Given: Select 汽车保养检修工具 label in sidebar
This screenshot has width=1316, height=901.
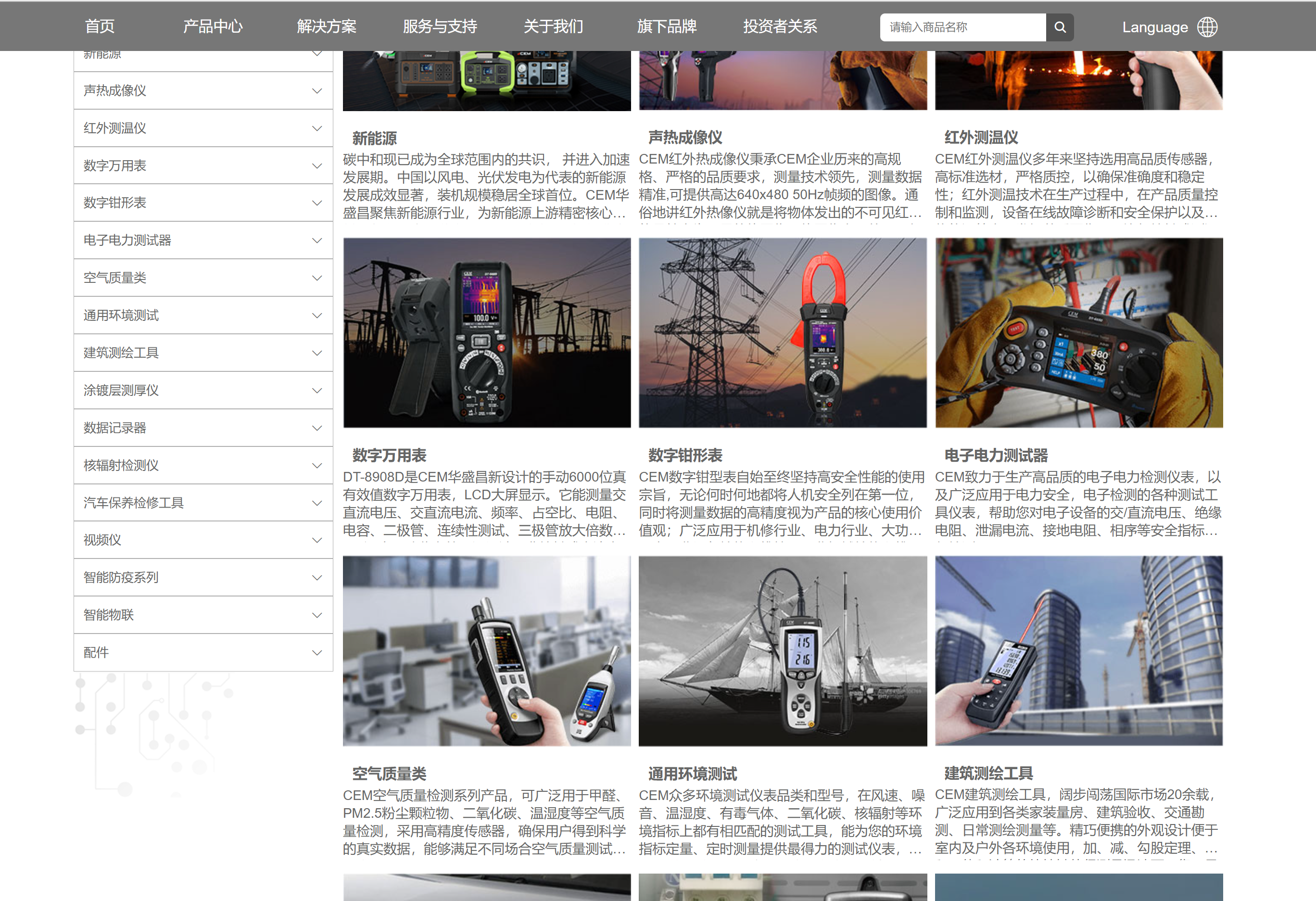Looking at the screenshot, I should [134, 503].
